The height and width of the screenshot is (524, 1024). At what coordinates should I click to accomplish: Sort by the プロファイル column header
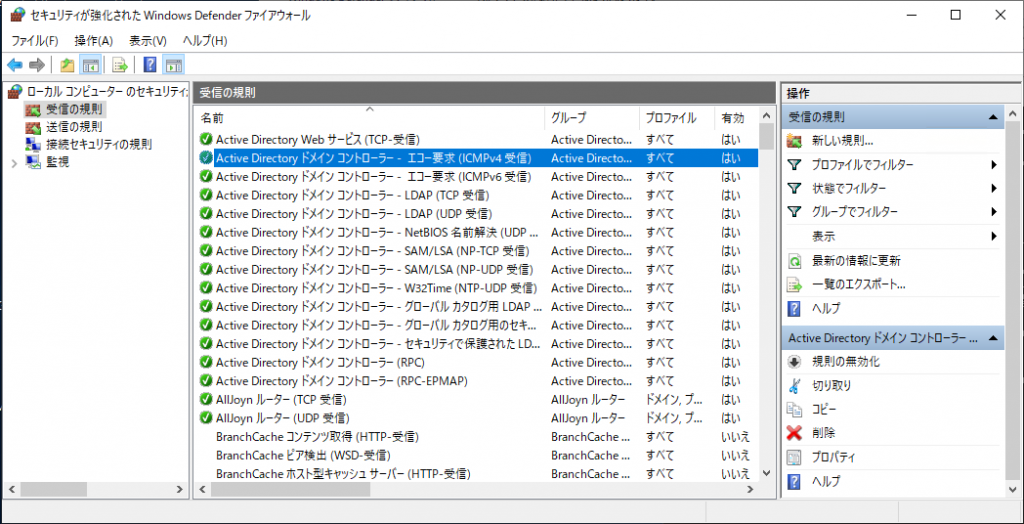[x=677, y=118]
